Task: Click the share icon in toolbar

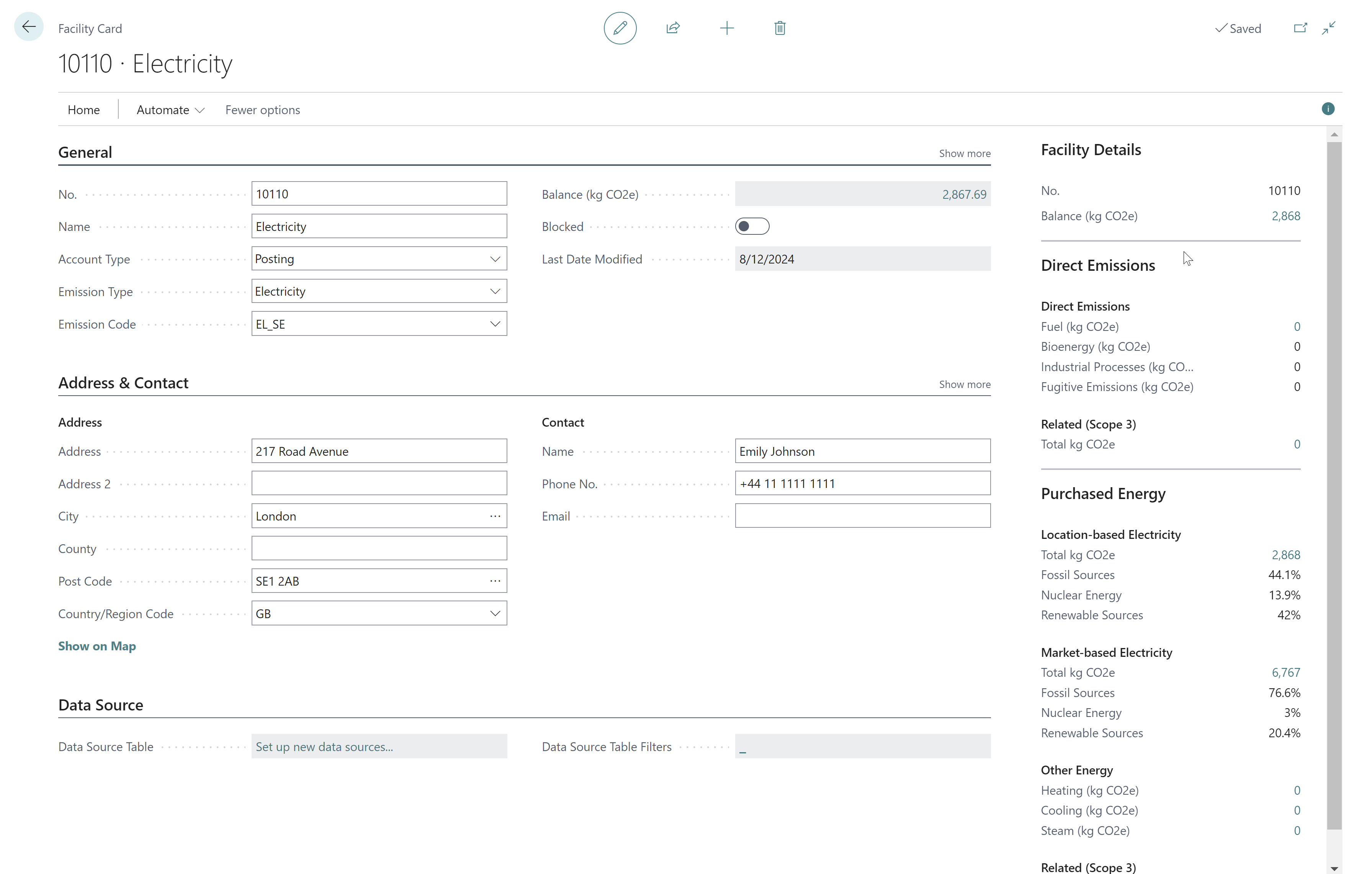Action: [x=673, y=27]
